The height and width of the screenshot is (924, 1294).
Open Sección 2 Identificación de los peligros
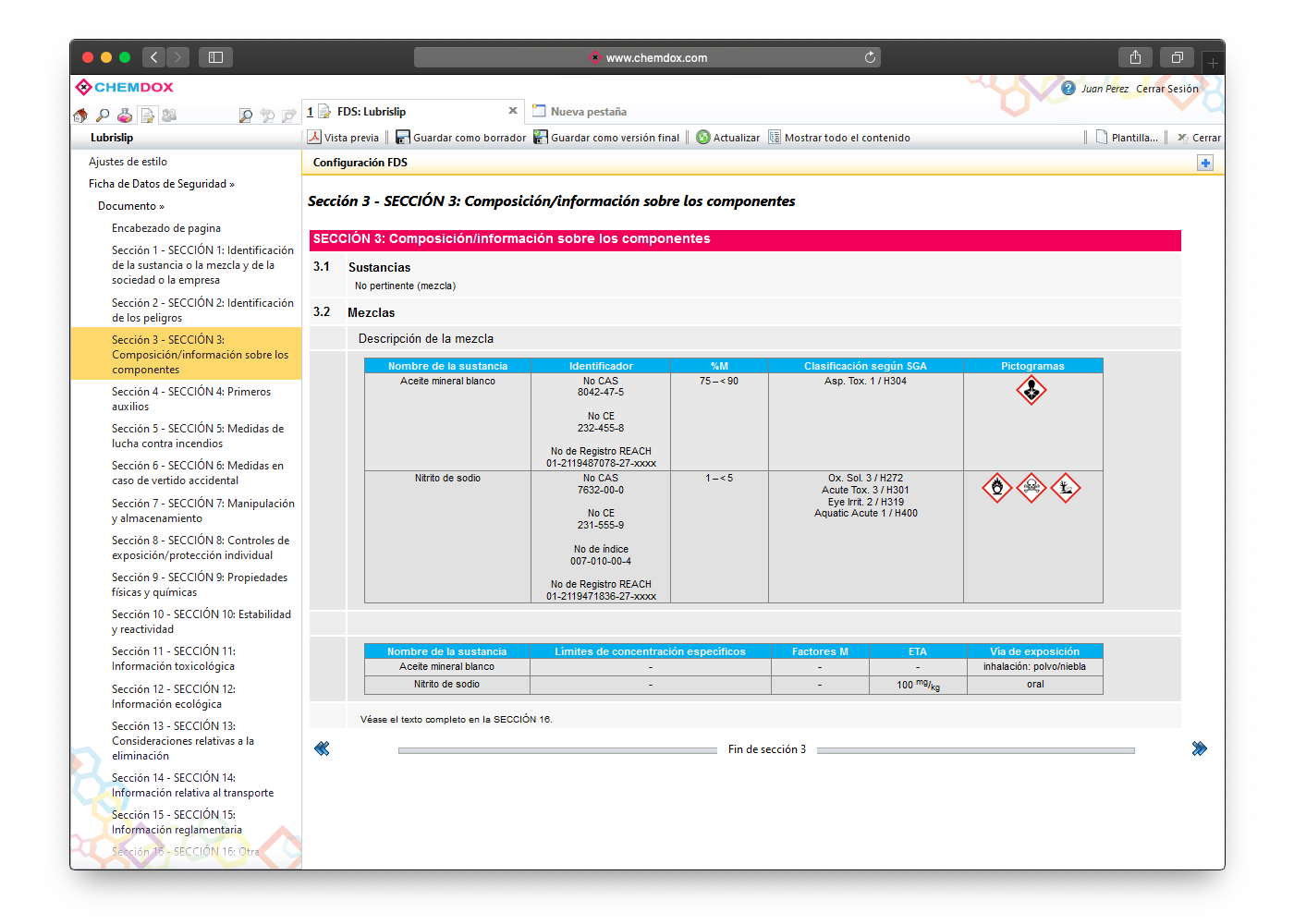point(202,310)
